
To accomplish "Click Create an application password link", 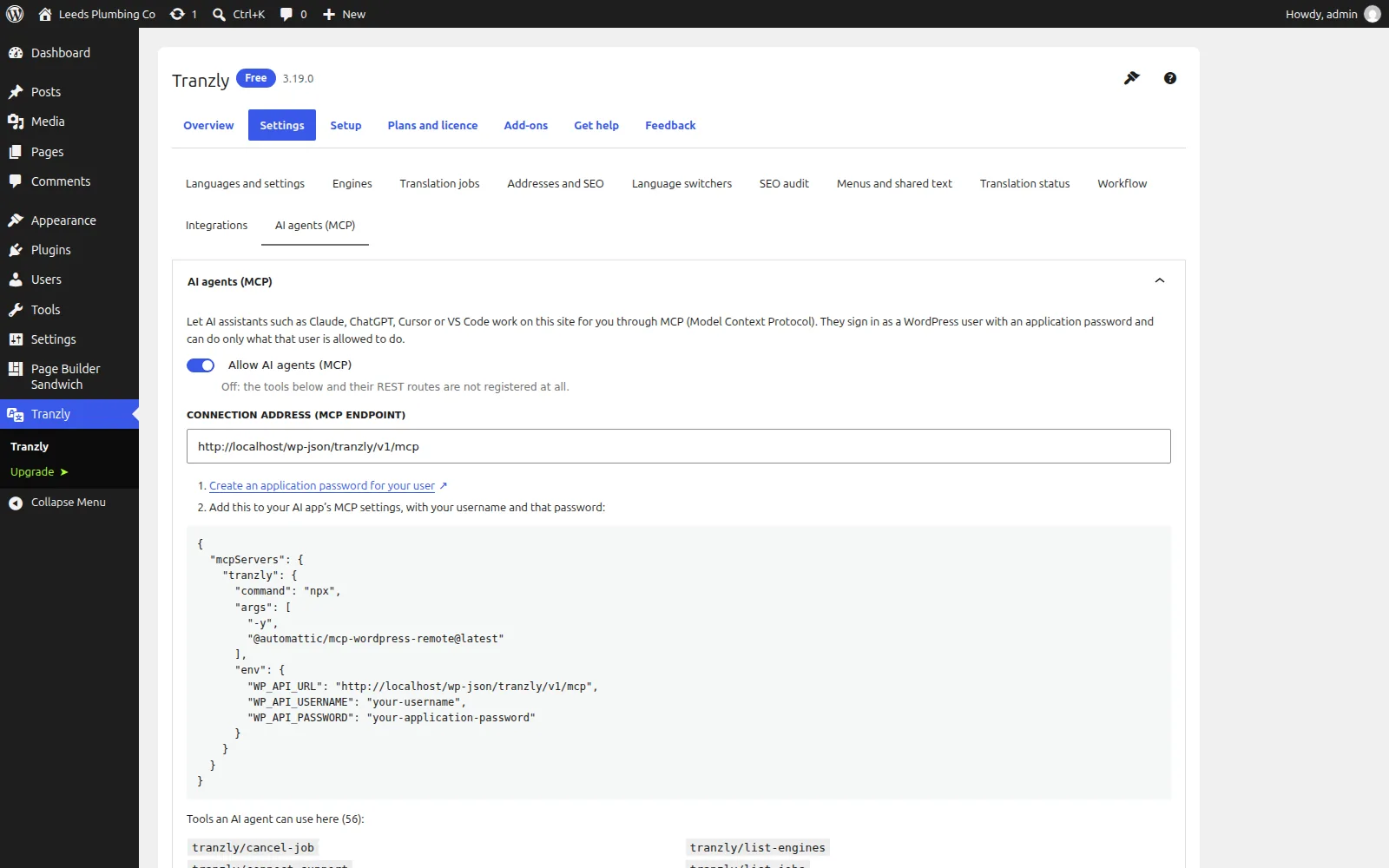I will click(322, 486).
